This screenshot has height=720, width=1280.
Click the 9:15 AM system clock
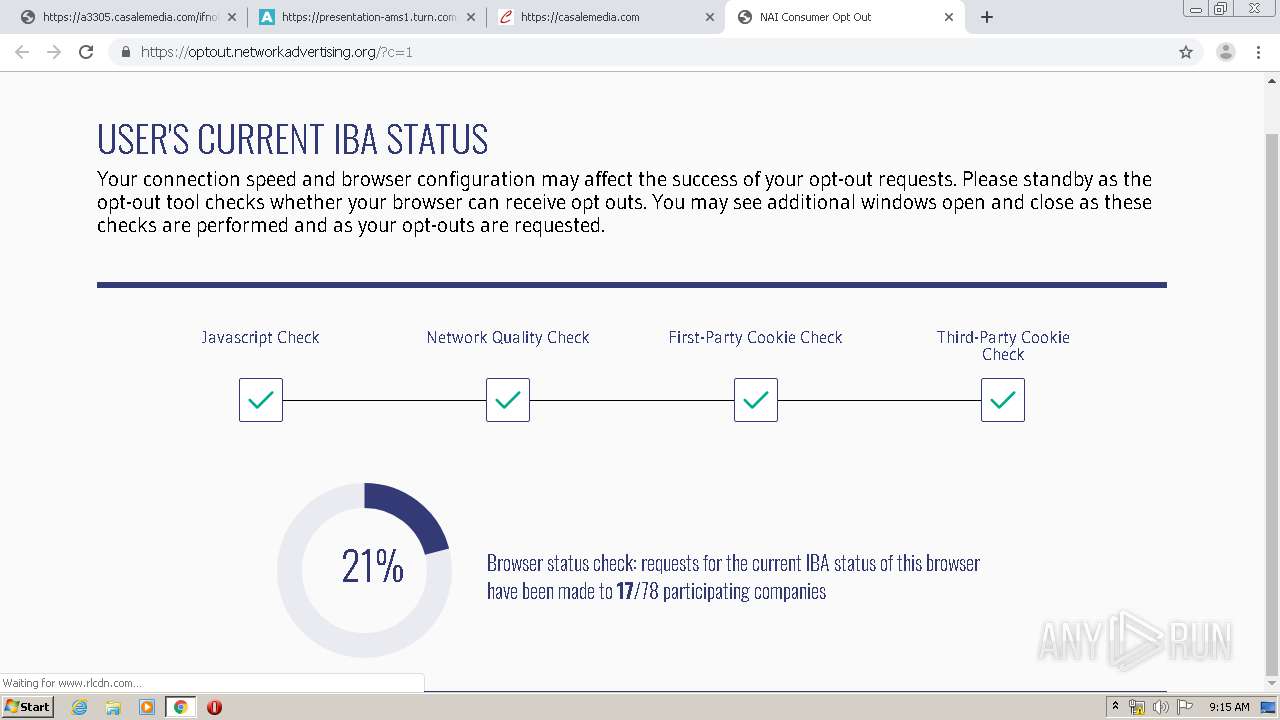[x=1229, y=707]
